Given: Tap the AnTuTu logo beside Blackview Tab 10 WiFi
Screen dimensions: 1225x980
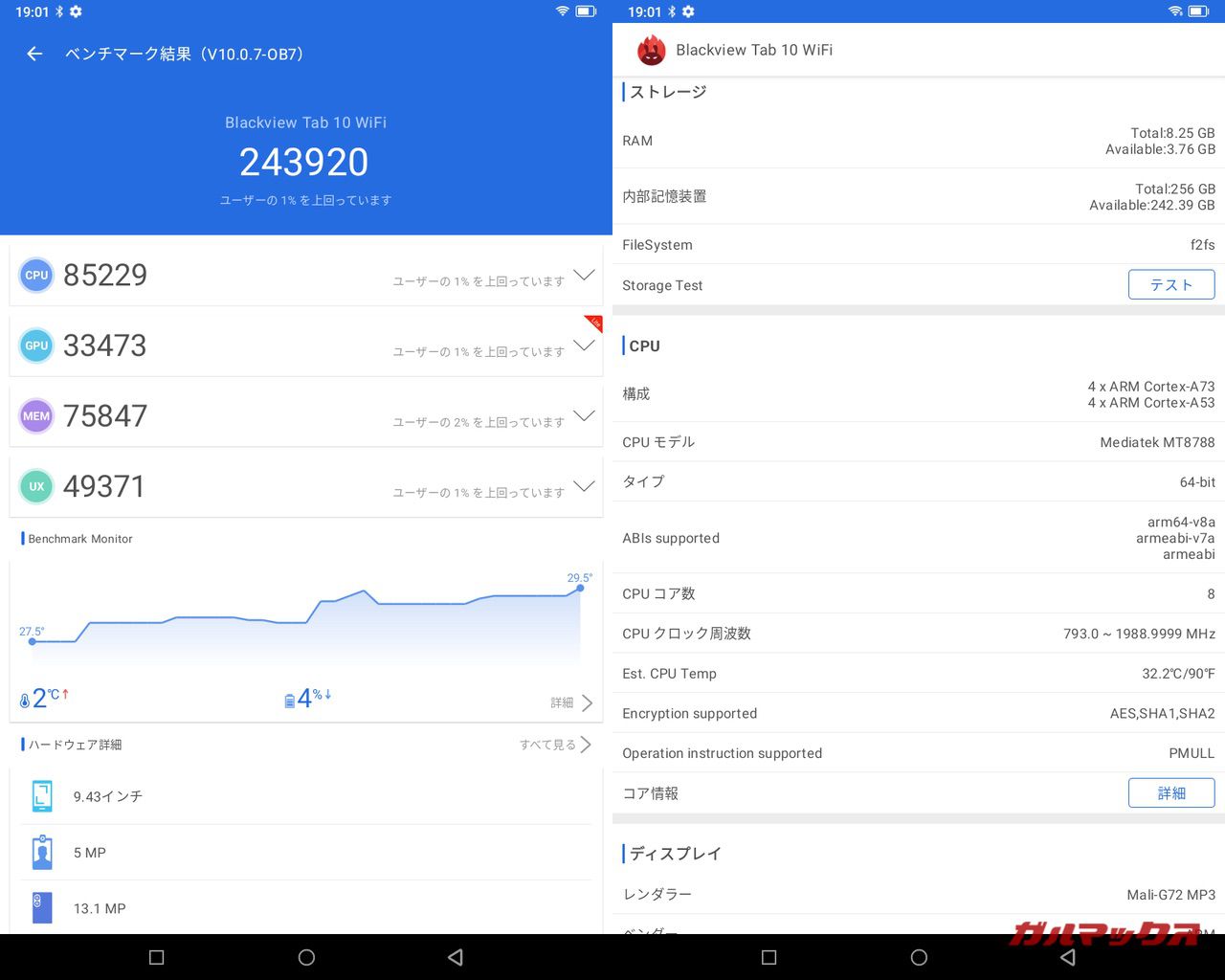Looking at the screenshot, I should click(x=651, y=50).
